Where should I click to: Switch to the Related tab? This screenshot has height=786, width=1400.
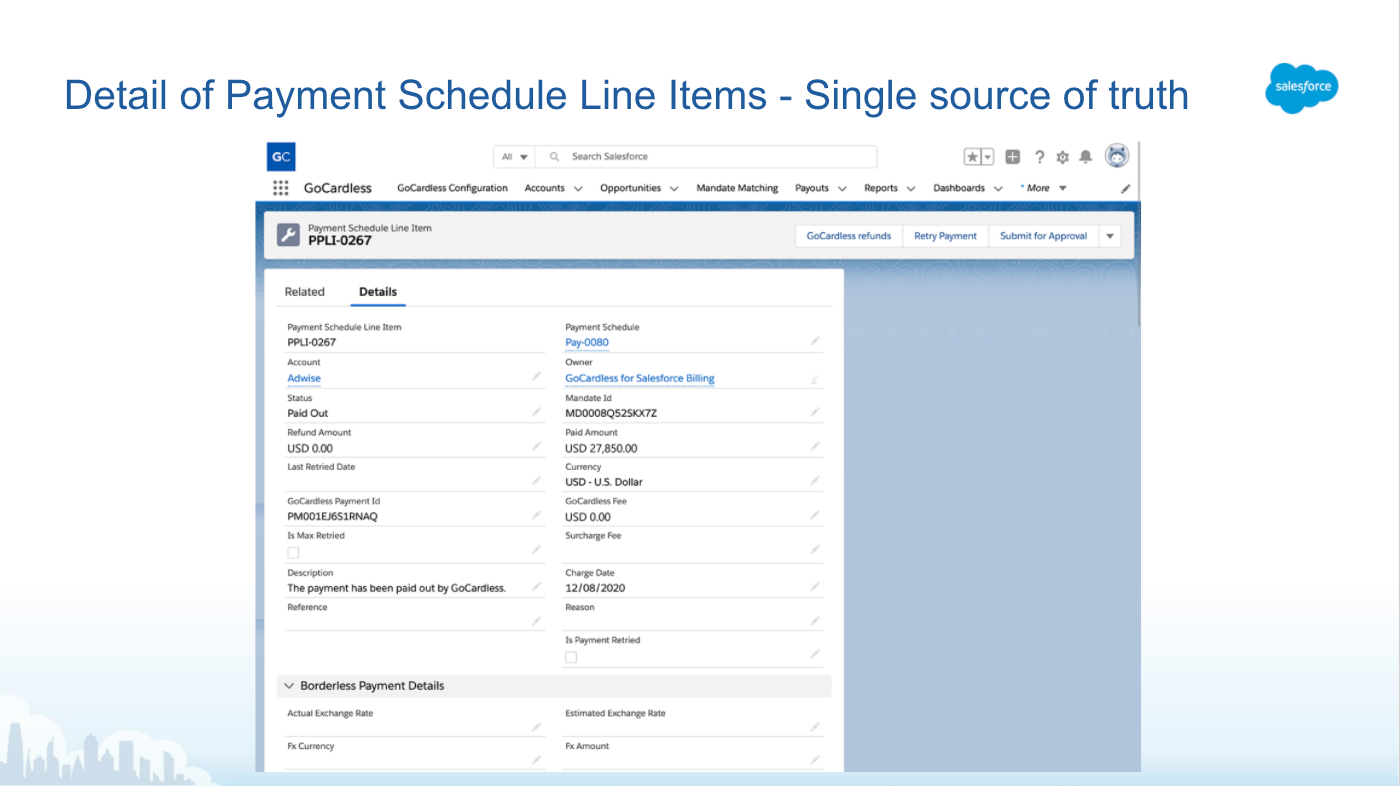coord(305,292)
